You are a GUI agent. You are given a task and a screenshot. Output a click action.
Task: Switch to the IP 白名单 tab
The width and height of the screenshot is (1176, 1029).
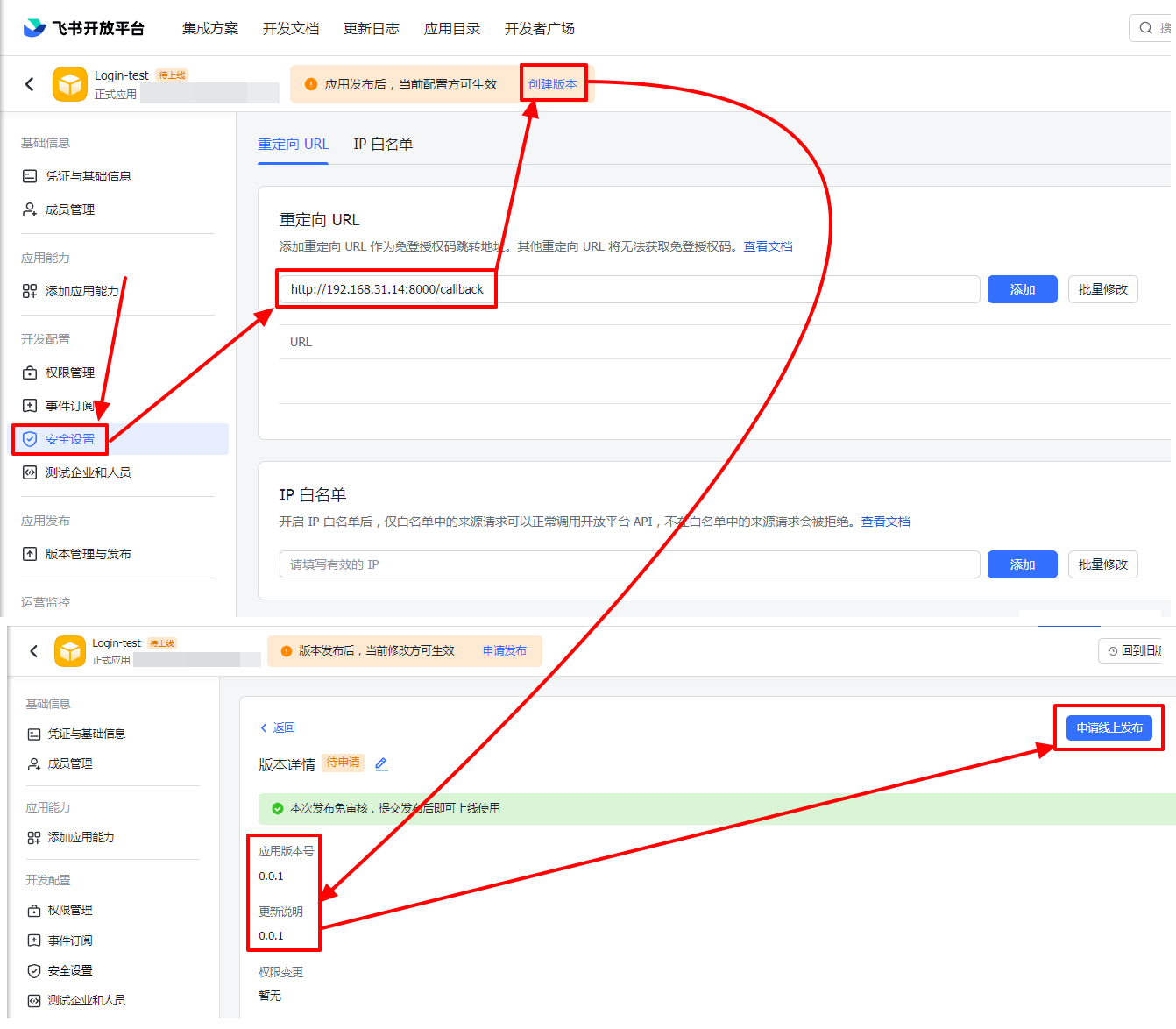(383, 144)
